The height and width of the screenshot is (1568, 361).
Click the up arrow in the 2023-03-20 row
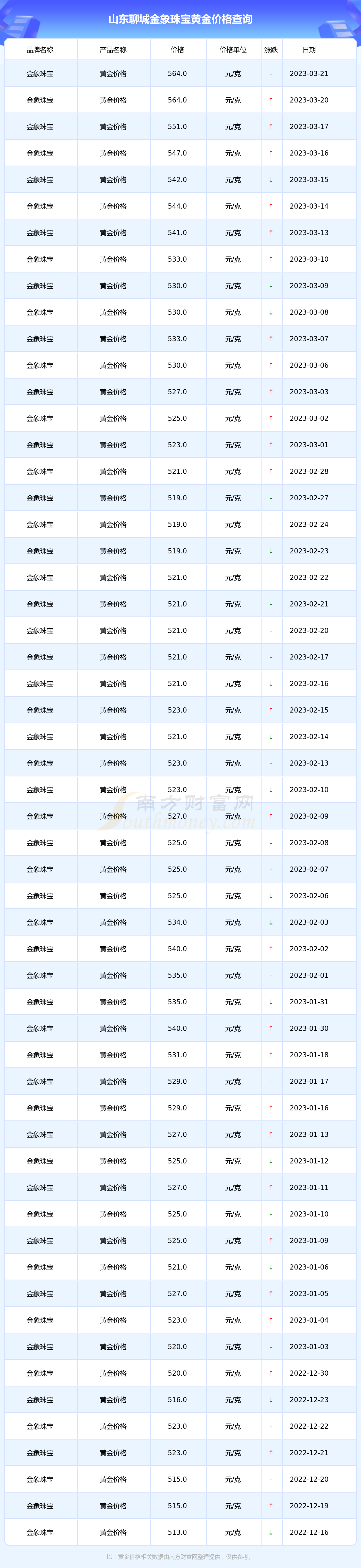pos(271,100)
